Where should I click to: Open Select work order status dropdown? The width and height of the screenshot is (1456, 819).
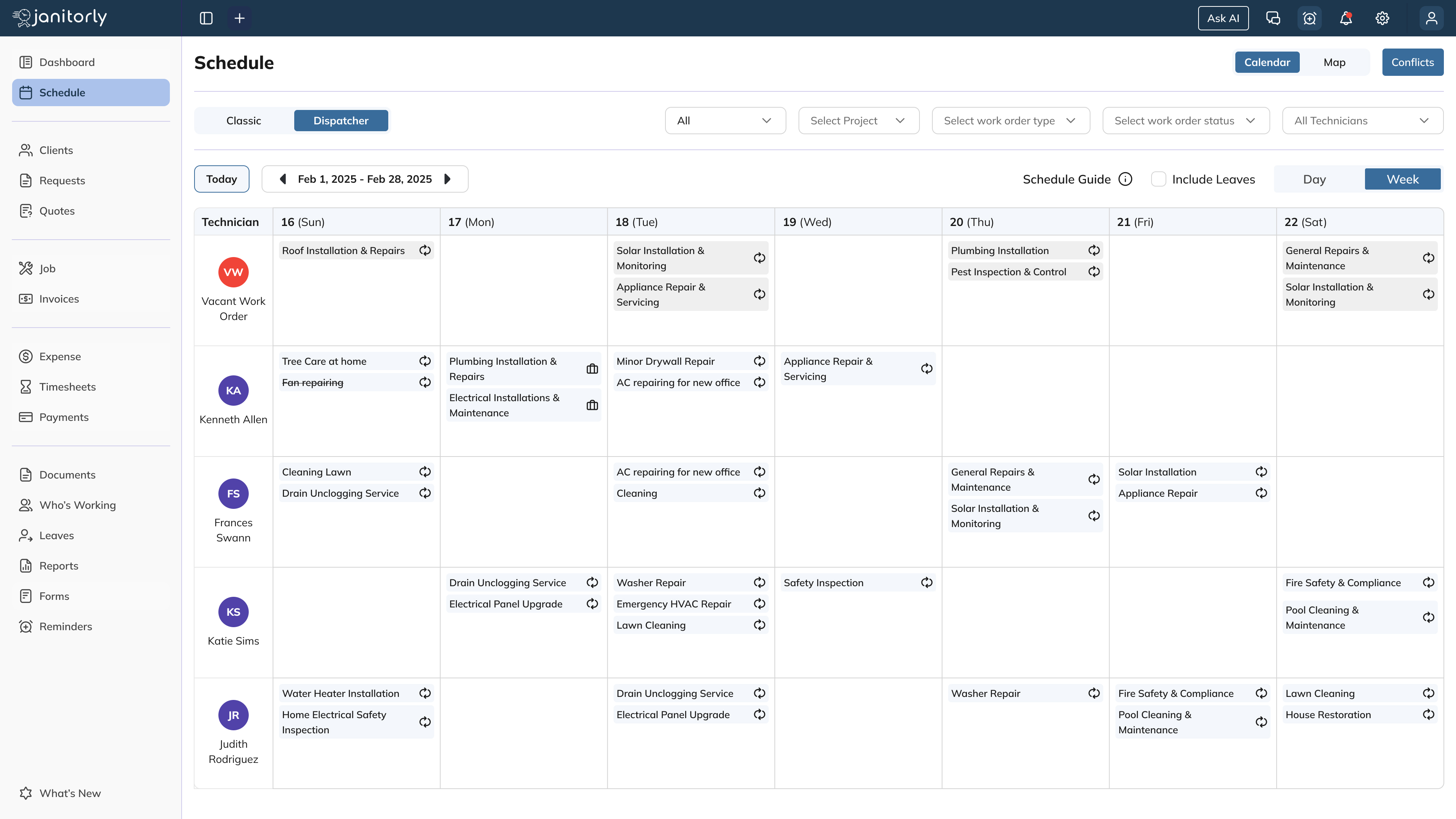[1186, 121]
